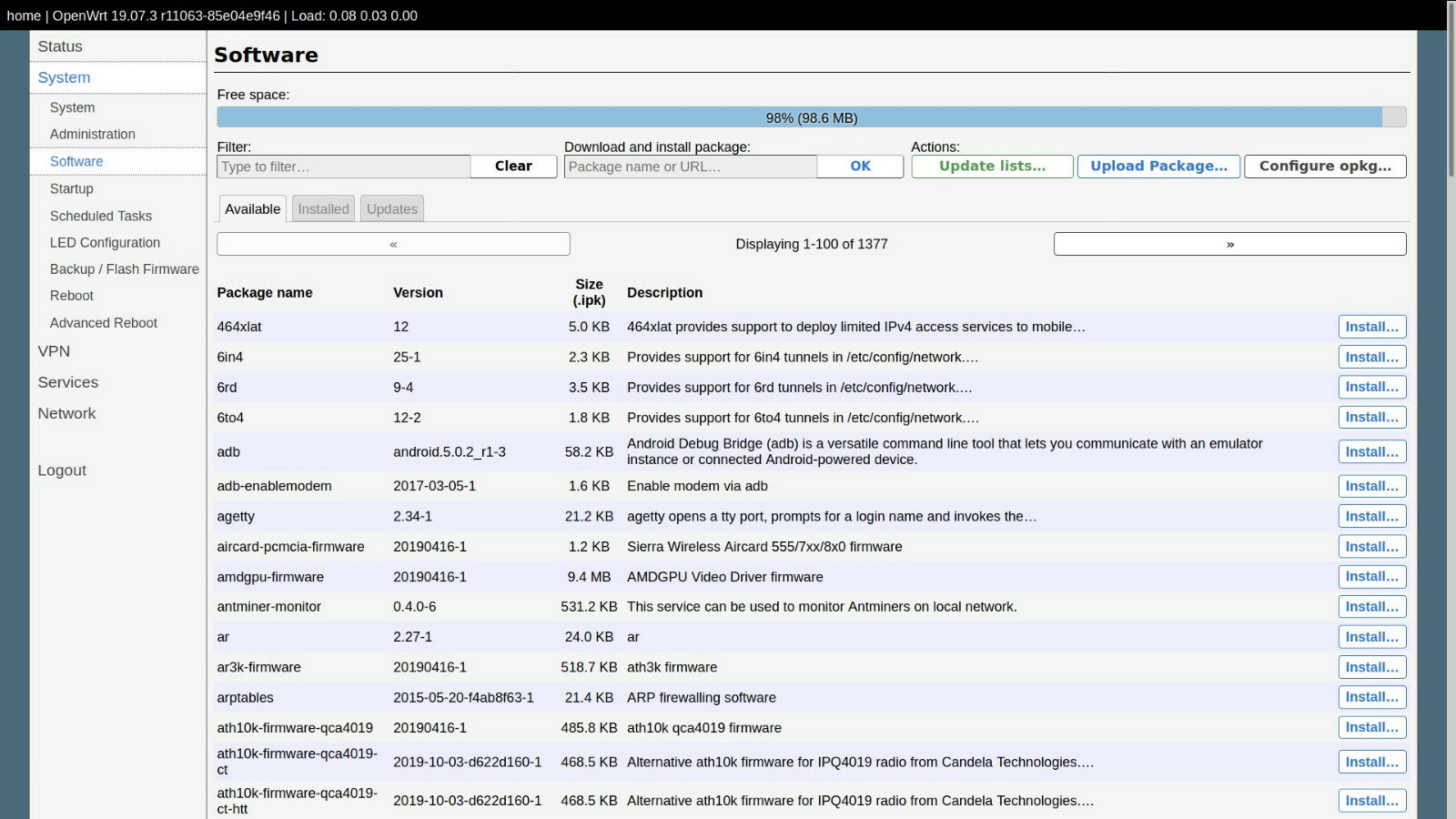Switch to the Available tab
1456x819 pixels.
[253, 208]
